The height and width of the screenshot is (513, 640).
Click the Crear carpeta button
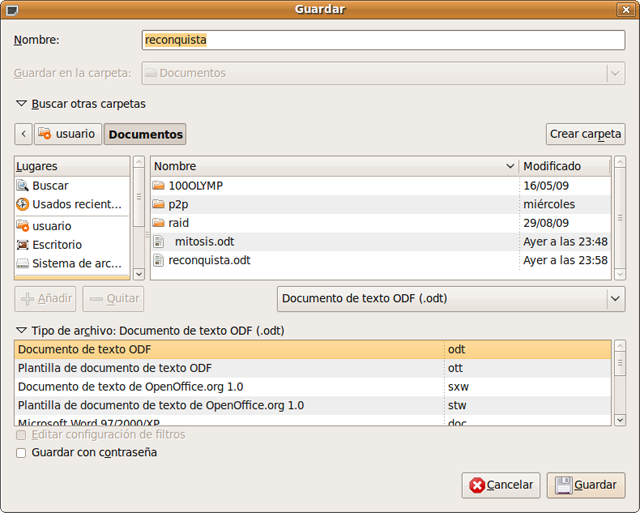585,134
